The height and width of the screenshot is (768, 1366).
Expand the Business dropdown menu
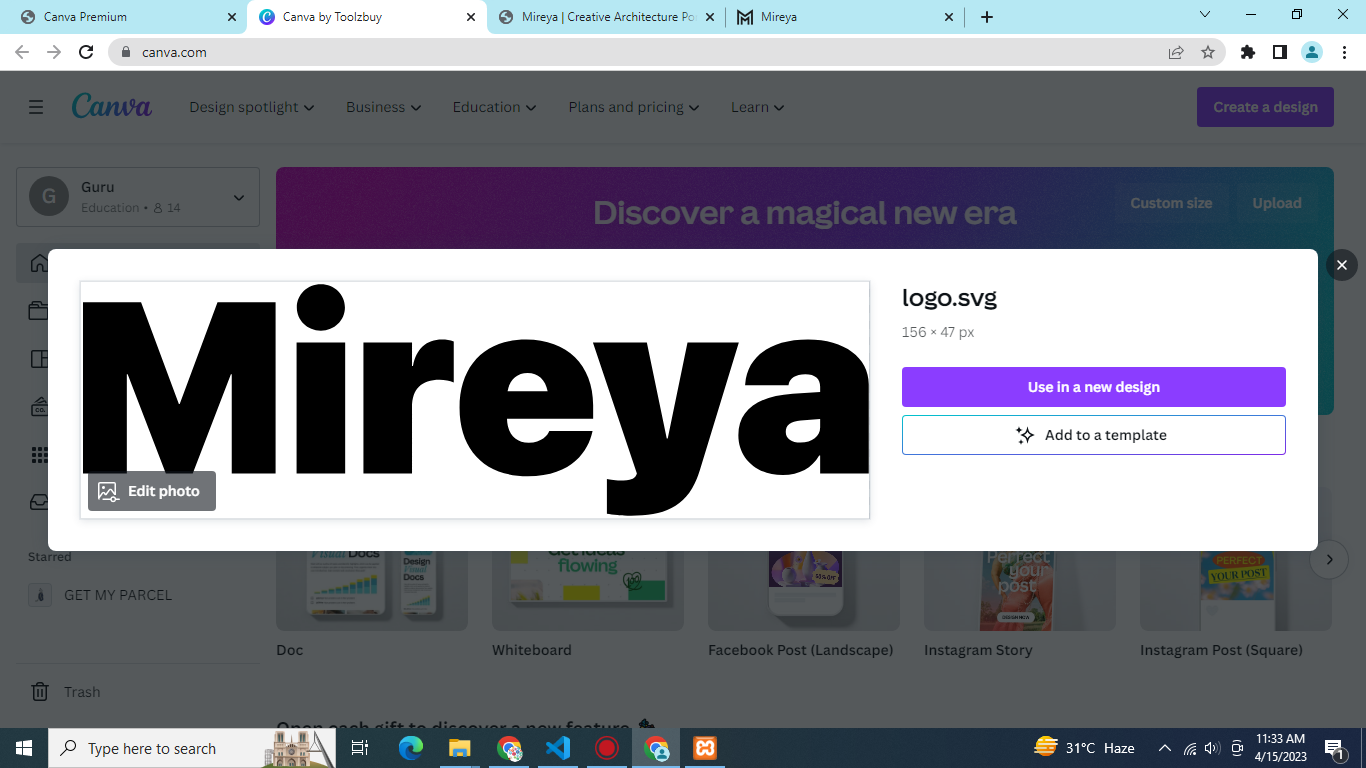[383, 107]
